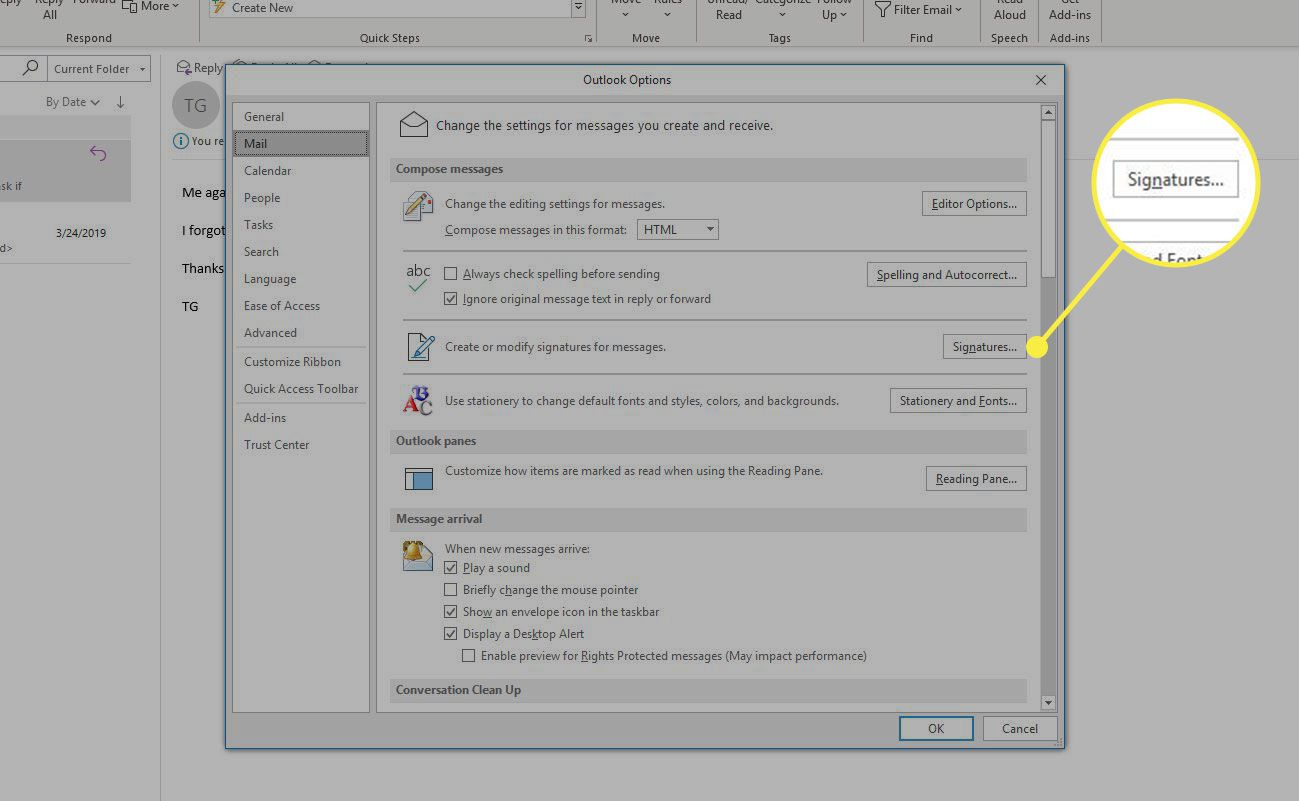Select Mail options category
The image size is (1299, 801).
coord(301,144)
